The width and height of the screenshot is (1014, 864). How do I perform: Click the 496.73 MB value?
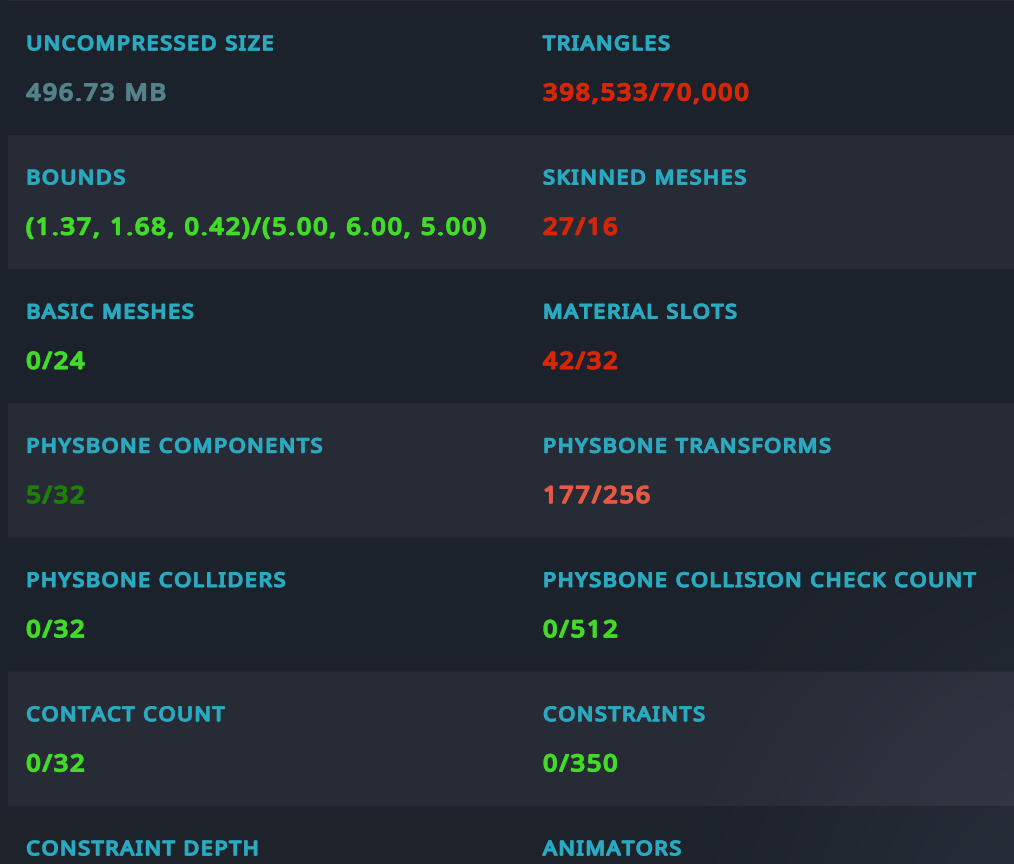click(x=96, y=92)
